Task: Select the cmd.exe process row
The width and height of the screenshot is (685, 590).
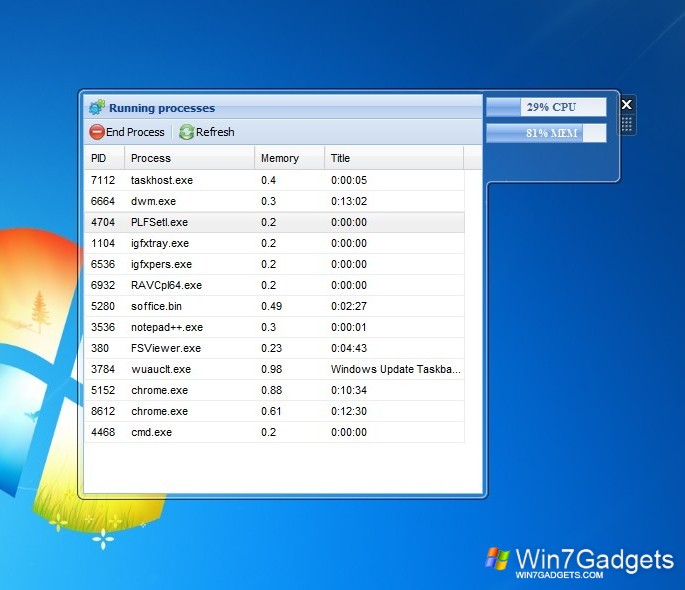Action: 274,432
